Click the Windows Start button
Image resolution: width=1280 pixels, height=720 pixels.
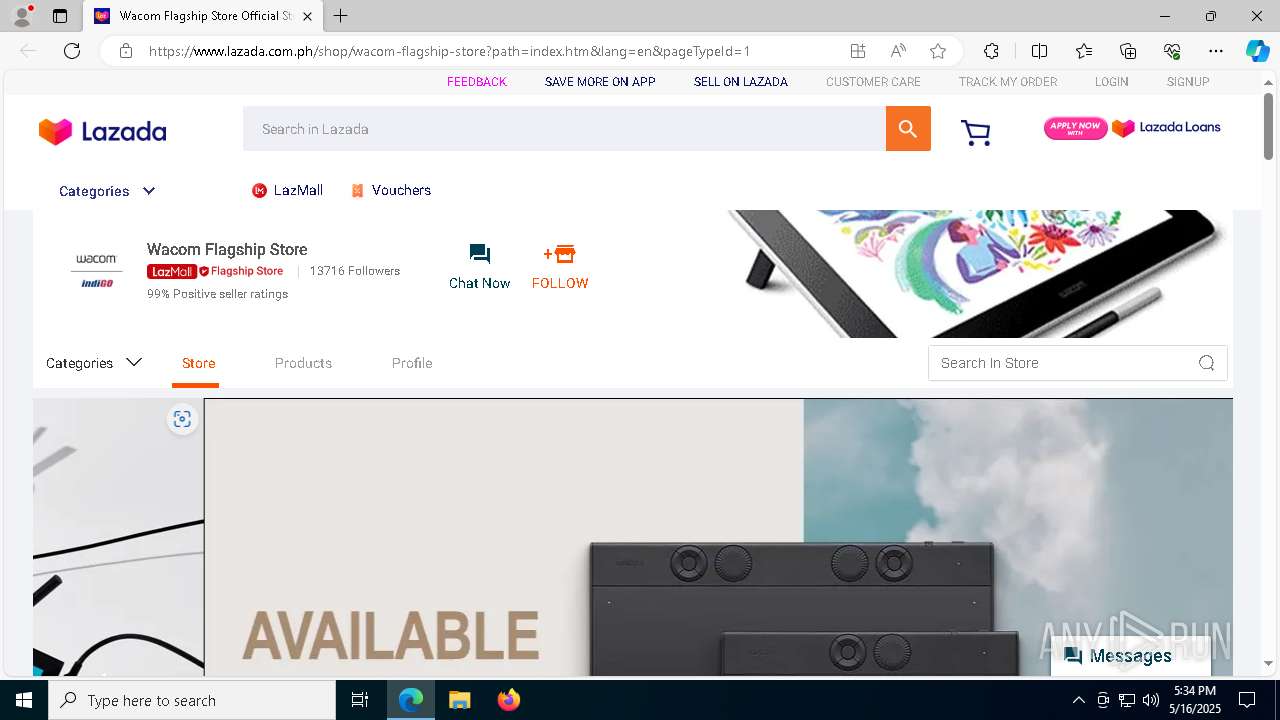(24, 700)
